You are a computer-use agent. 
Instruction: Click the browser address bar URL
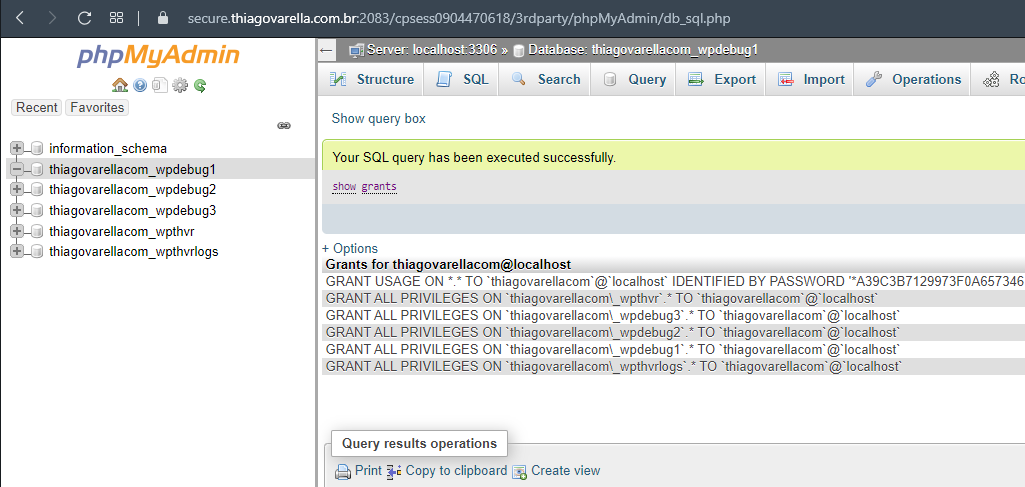(x=459, y=18)
